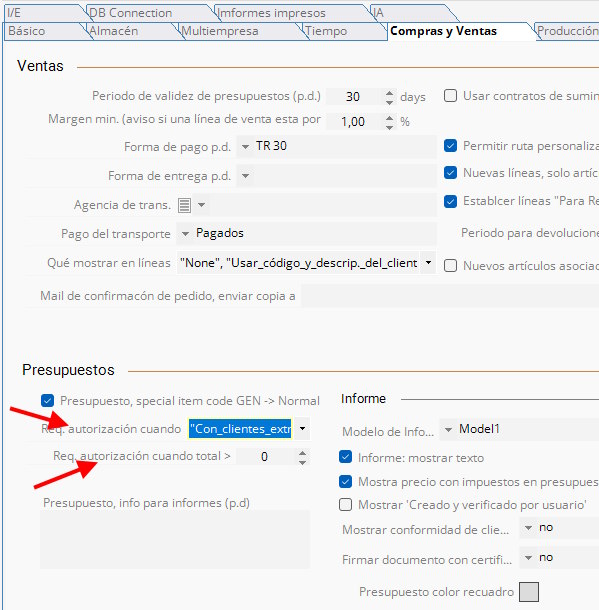Uncheck Permitir ruta personalizada checkbox
Image resolution: width=599 pixels, height=610 pixels.
pos(450,146)
